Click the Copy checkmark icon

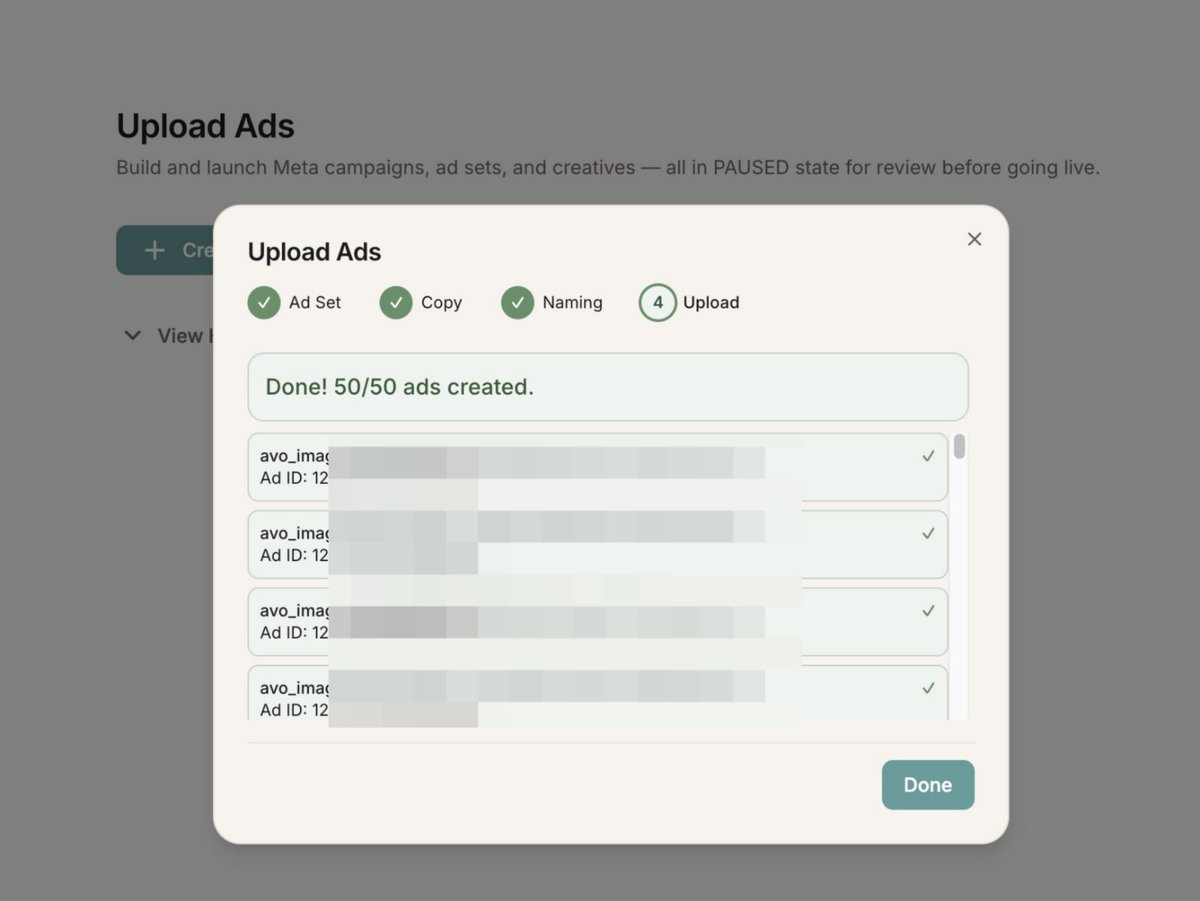click(396, 302)
